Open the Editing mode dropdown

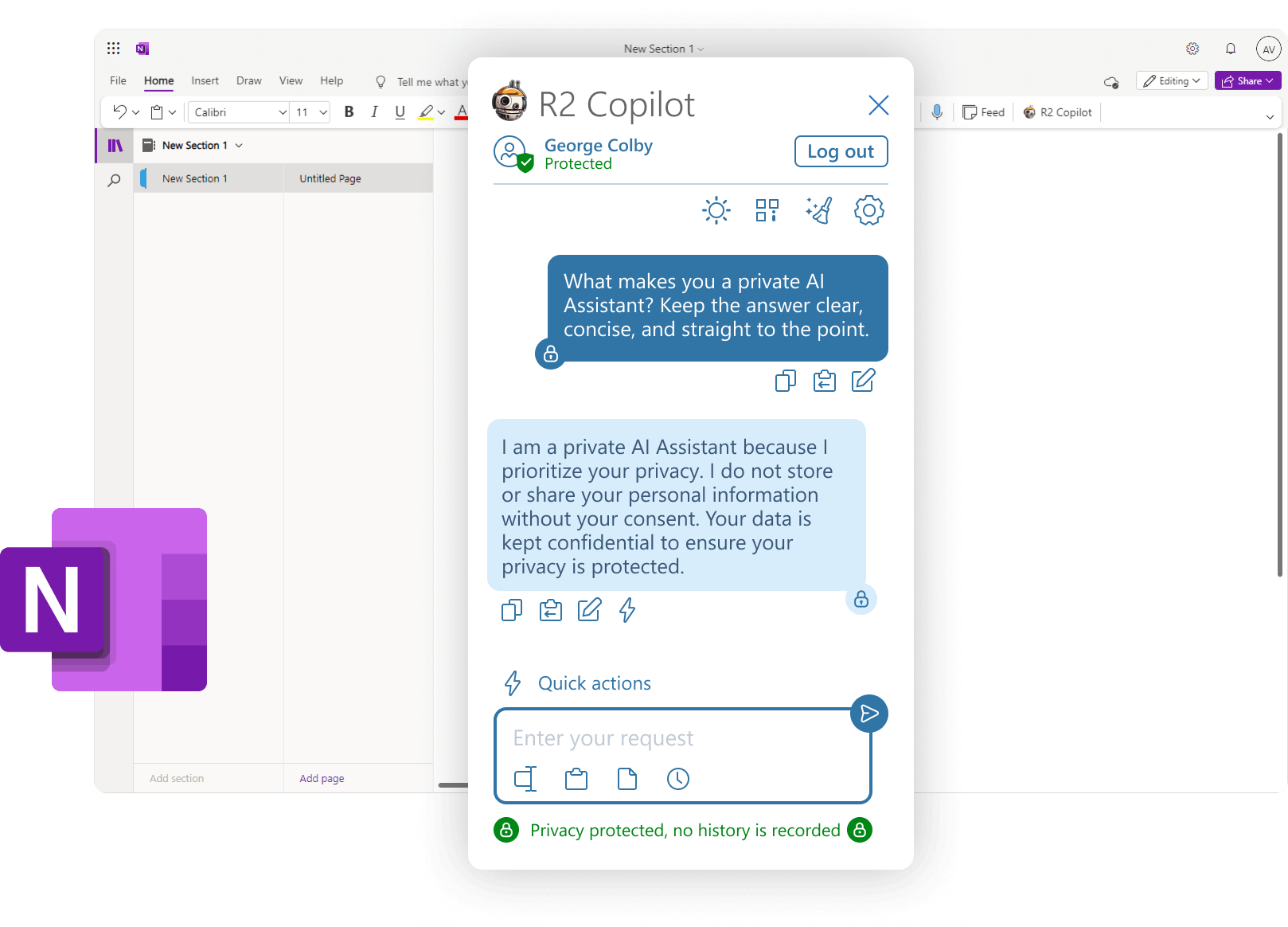(x=1172, y=80)
